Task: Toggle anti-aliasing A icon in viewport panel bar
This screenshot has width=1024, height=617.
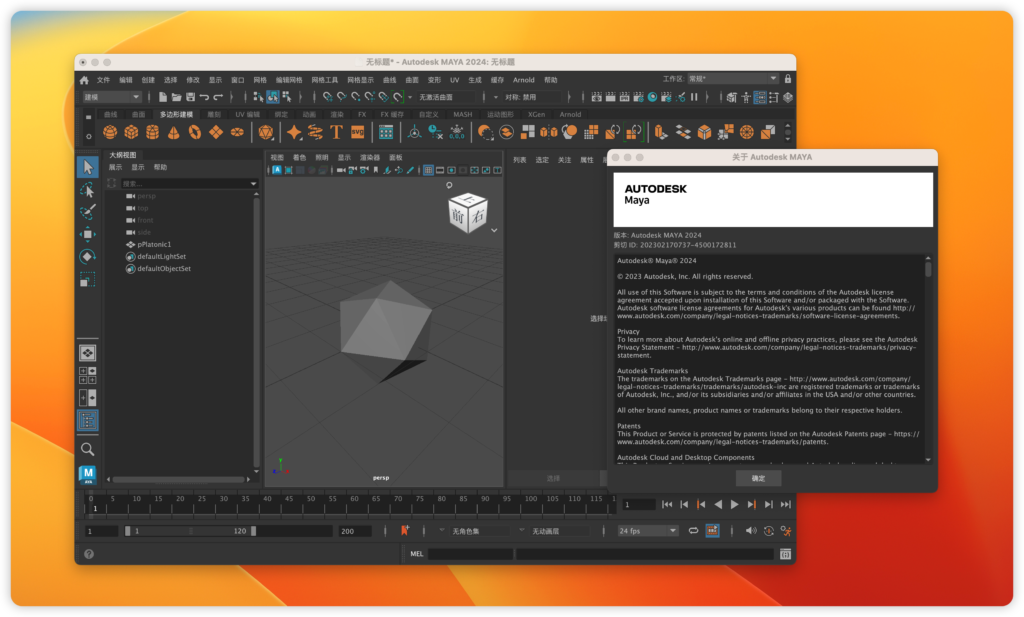Action: click(x=277, y=170)
